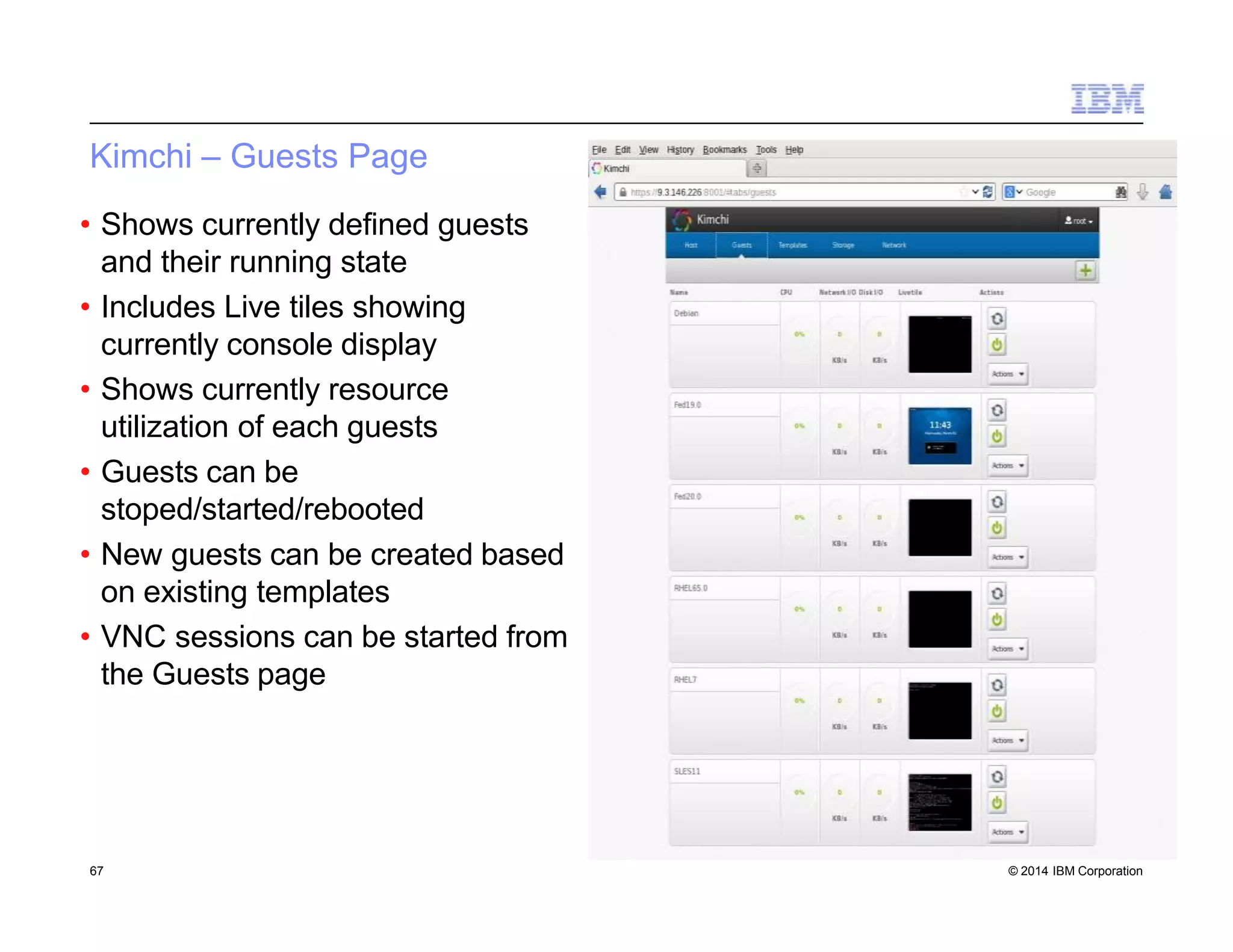Select the SLES11 guest name
Screen dimensions: 1233x952
(x=686, y=771)
